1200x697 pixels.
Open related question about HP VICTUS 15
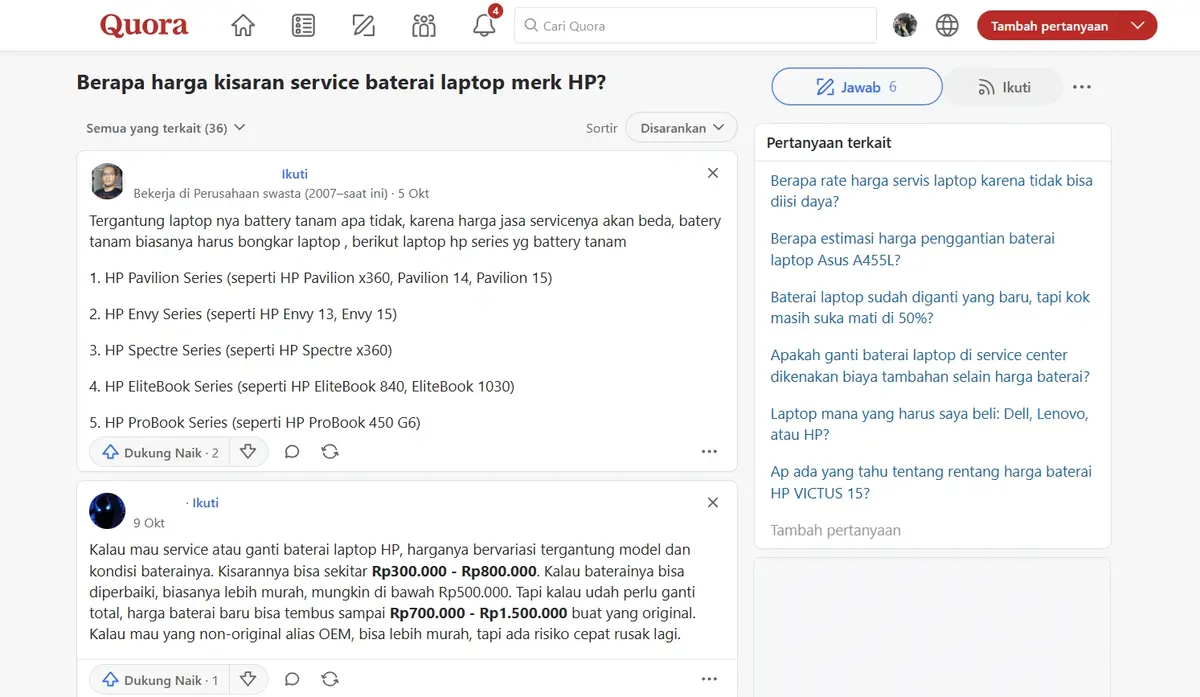(x=931, y=482)
